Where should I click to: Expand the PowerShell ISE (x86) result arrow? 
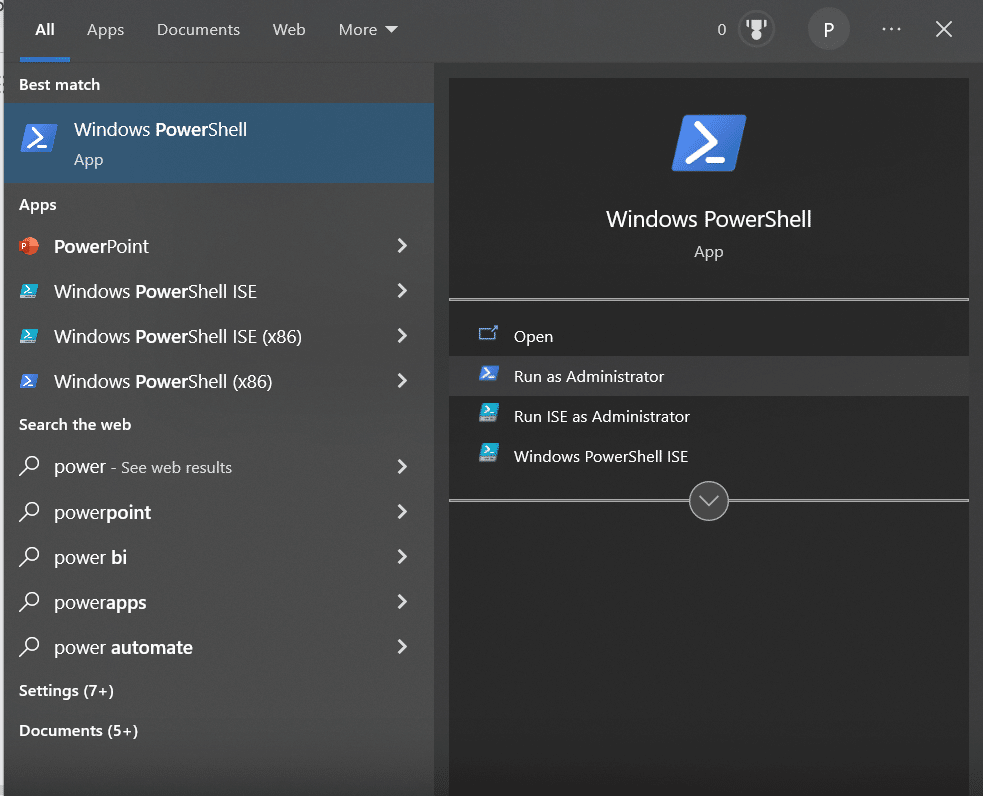tap(402, 336)
